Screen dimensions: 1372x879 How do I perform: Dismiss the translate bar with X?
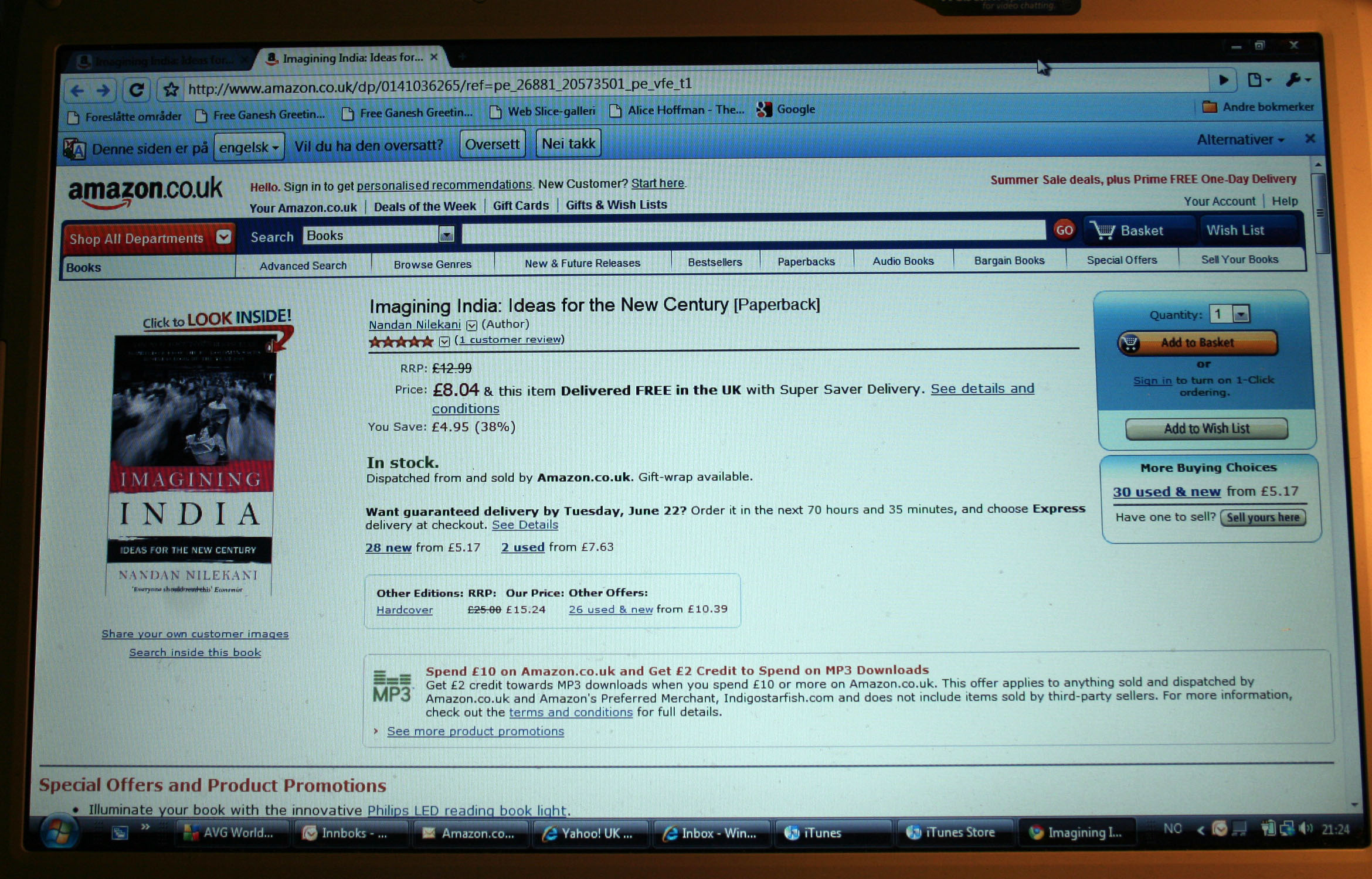click(x=1310, y=139)
